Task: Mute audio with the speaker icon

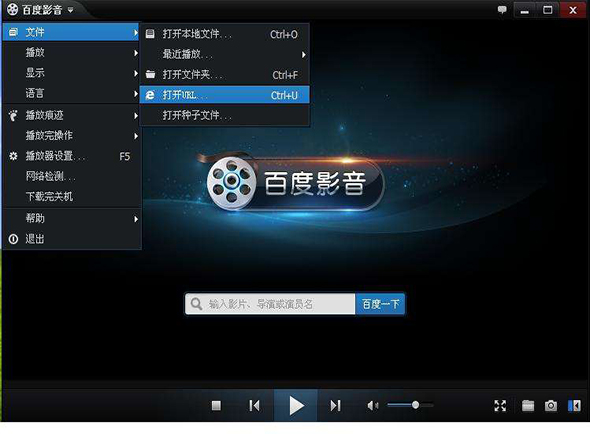Action: (x=373, y=405)
